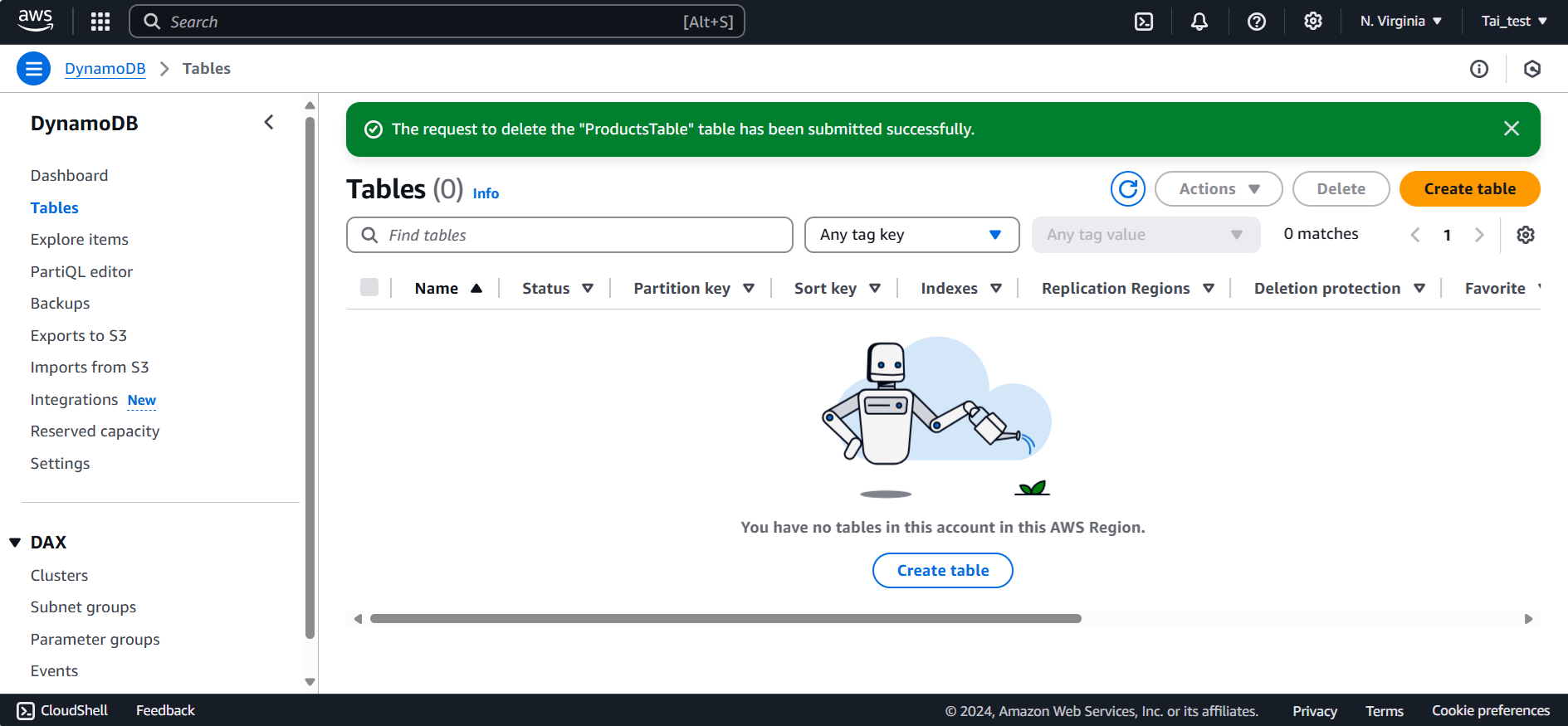This screenshot has height=726, width=1568.
Task: Follow the DynamoDB breadcrumb link
Action: coord(105,69)
